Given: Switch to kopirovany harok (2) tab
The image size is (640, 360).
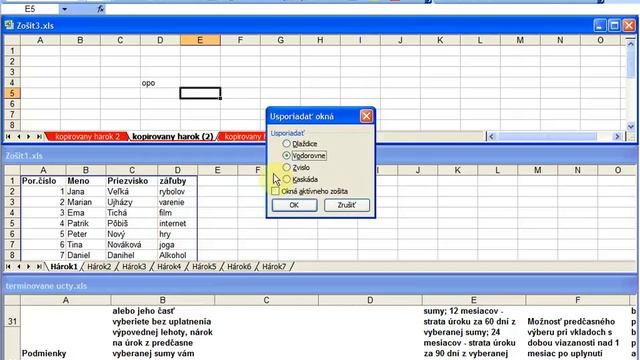Looking at the screenshot, I should tap(173, 137).
